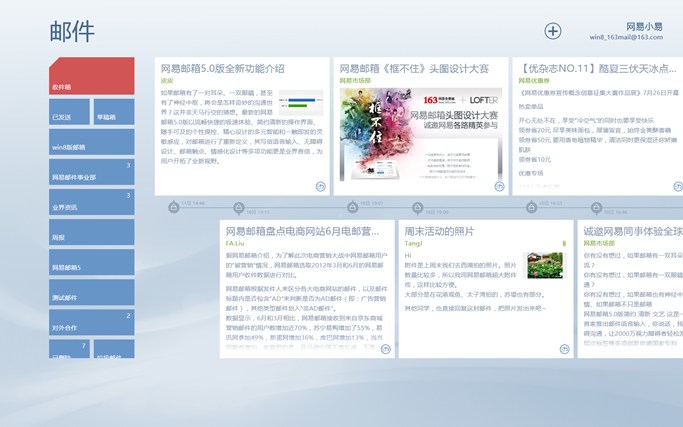The height and width of the screenshot is (427, 683).
Task: Open the 草稿箱 drafts folder tile
Action: (x=113, y=114)
